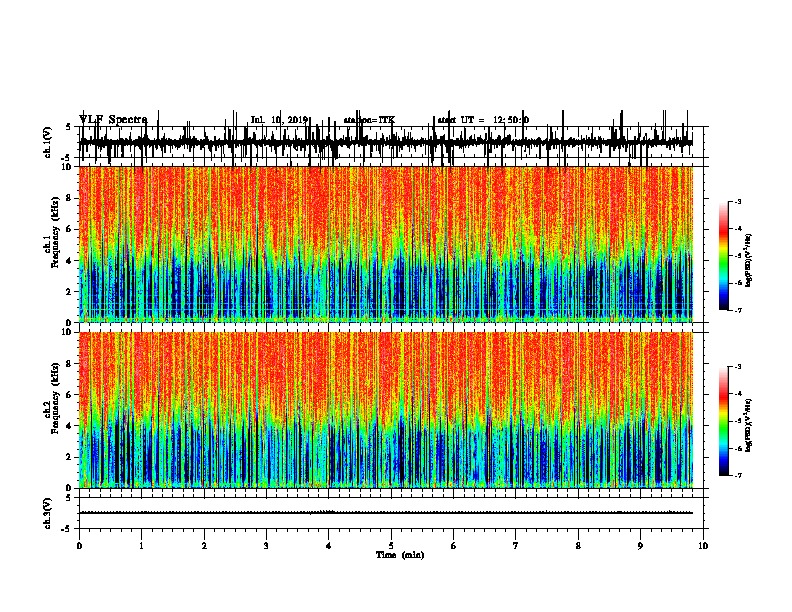Select the ch.1 spectrogram color bar
The height and width of the screenshot is (612, 792).
724,256
